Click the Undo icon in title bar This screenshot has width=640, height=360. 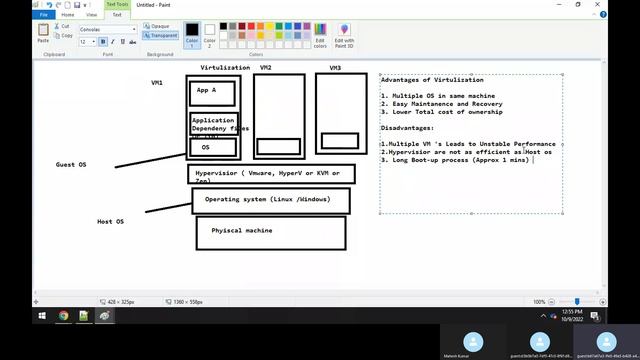(49, 5)
